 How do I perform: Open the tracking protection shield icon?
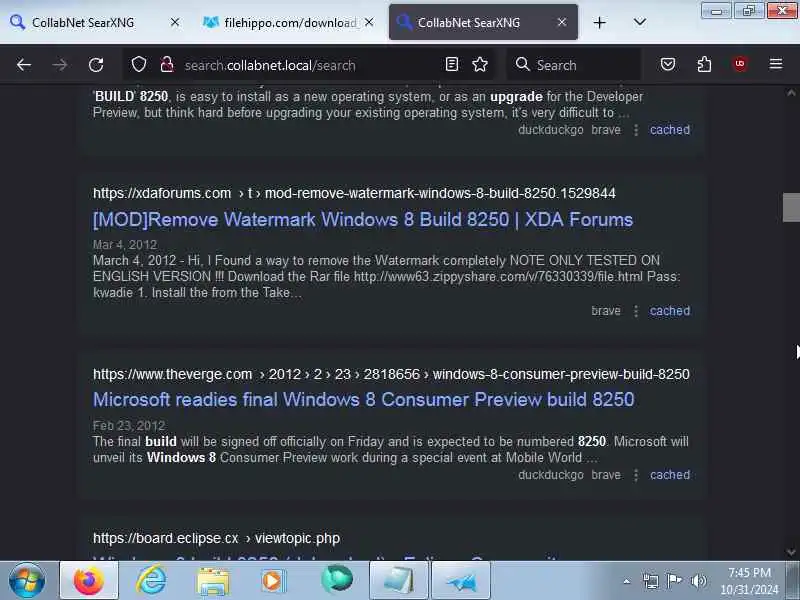pos(139,64)
